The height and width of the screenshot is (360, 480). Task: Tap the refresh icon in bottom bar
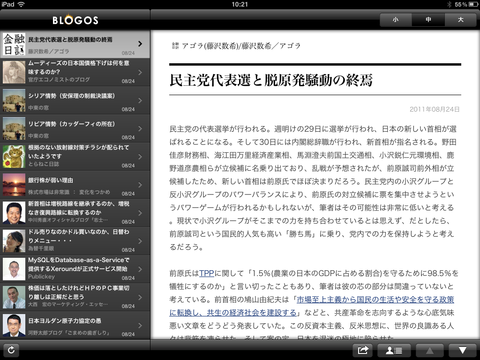tap(11, 350)
